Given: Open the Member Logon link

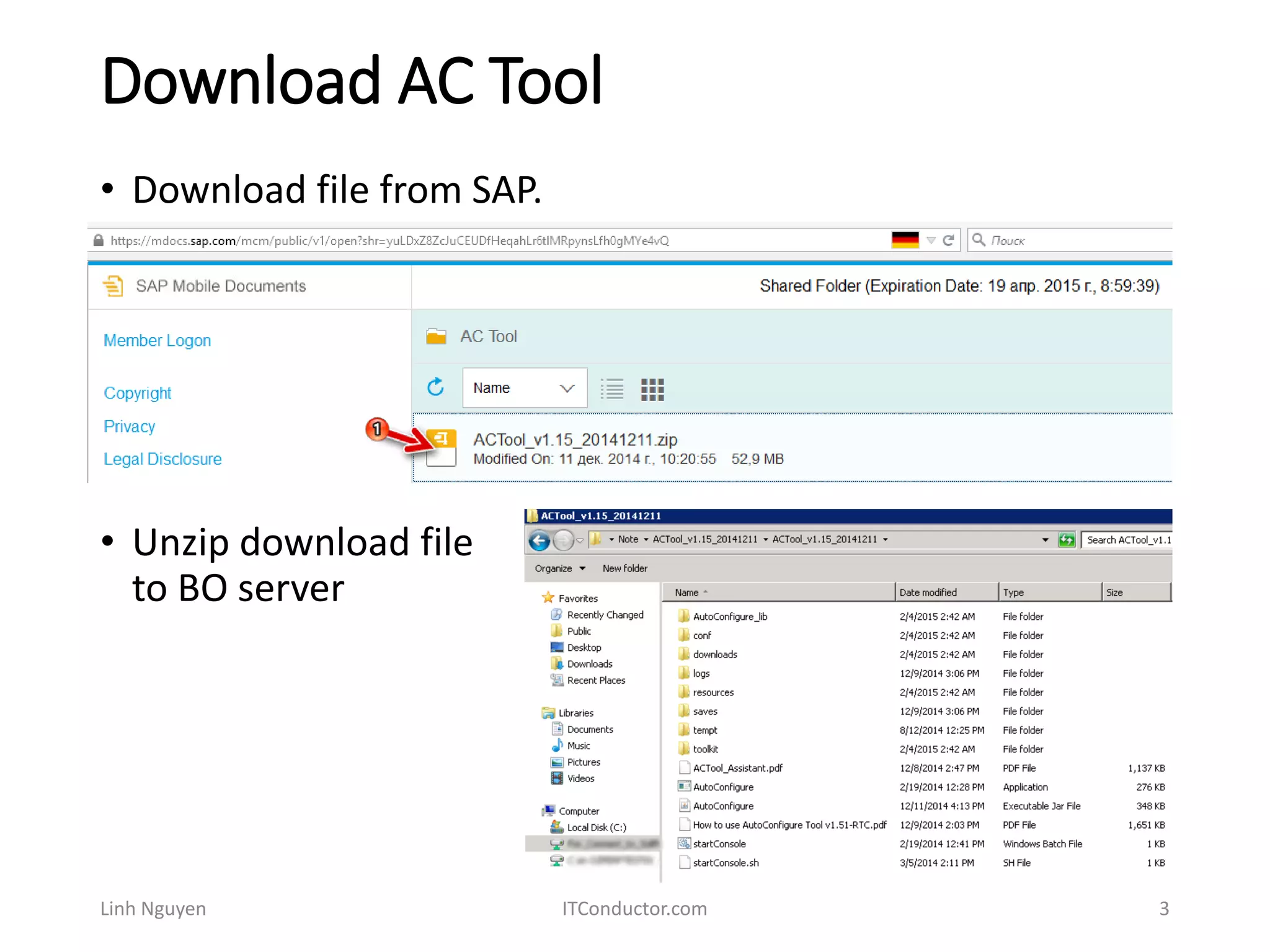Looking at the screenshot, I should 157,340.
